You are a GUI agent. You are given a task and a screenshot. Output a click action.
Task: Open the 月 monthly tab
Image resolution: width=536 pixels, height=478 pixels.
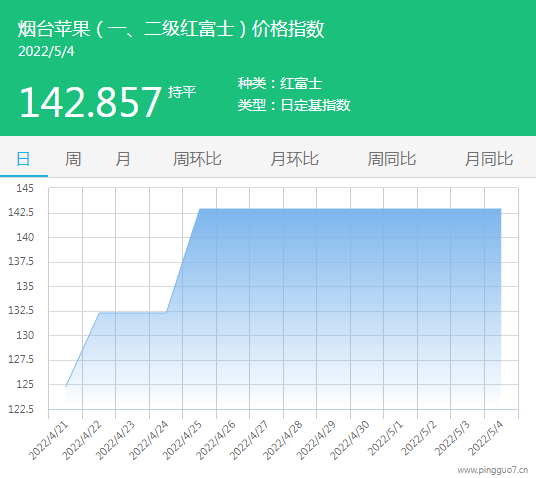click(122, 159)
